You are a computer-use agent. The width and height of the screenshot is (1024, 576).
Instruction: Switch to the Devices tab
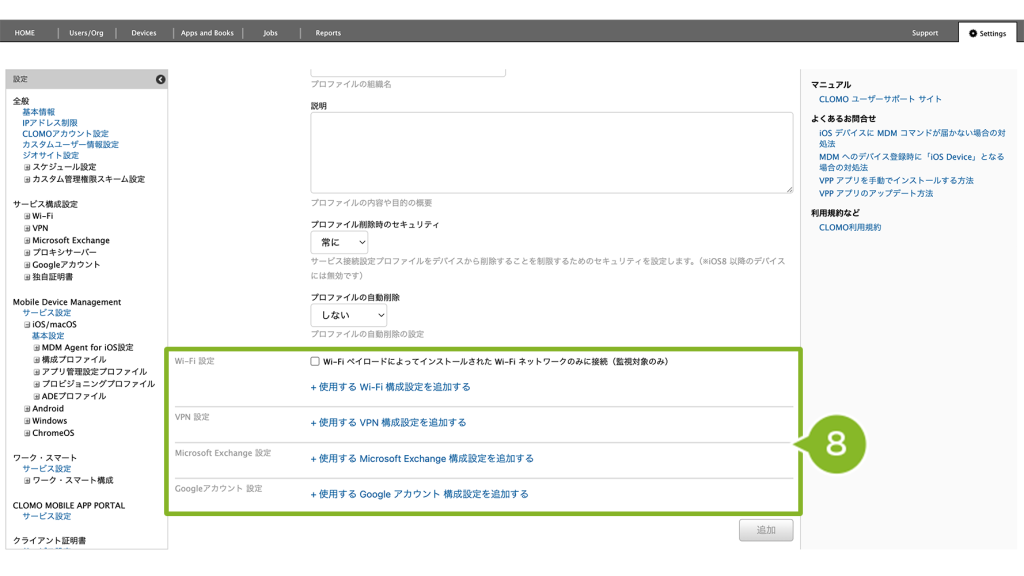tap(144, 33)
